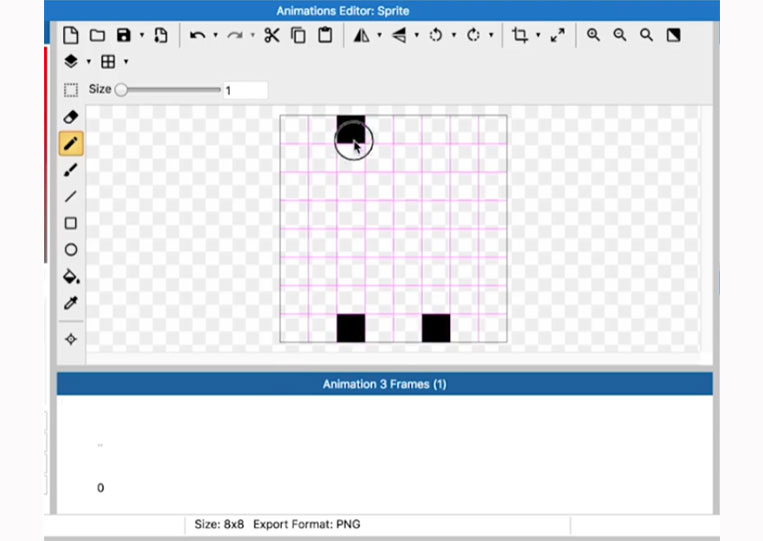763x541 pixels.
Task: Select the Eraser tool
Action: click(71, 117)
